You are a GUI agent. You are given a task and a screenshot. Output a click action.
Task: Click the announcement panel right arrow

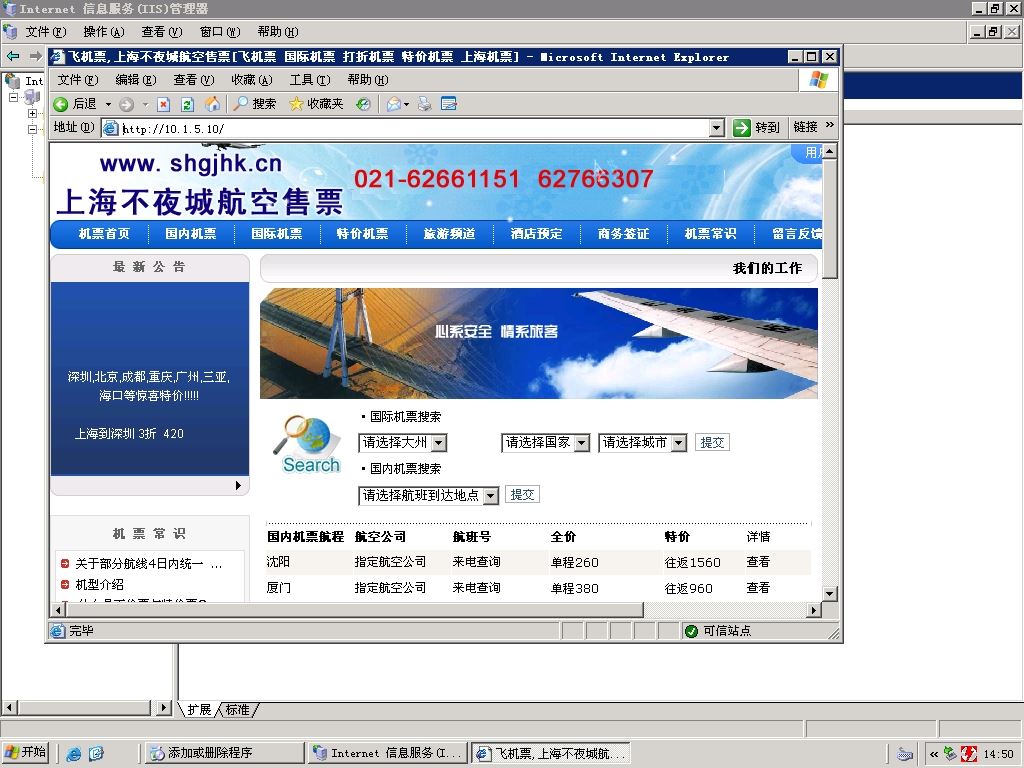pos(238,485)
